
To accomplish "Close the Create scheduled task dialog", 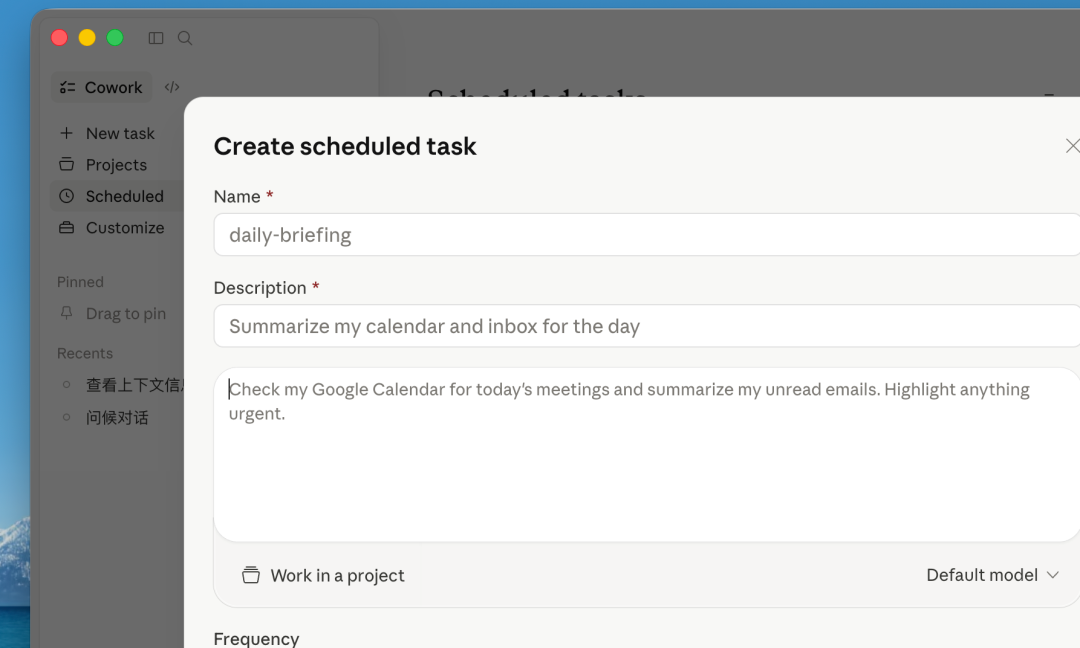I will (x=1072, y=146).
